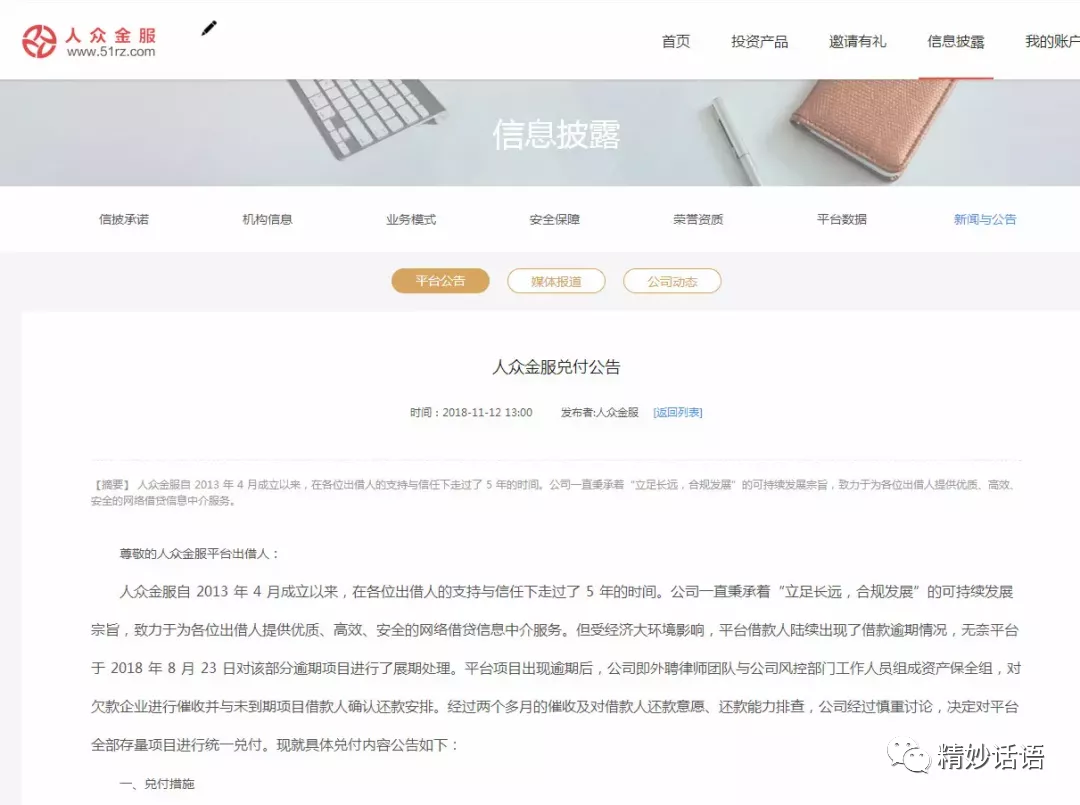Switch to the 信披承诺 section tab
Image resolution: width=1080 pixels, height=805 pixels.
point(124,219)
